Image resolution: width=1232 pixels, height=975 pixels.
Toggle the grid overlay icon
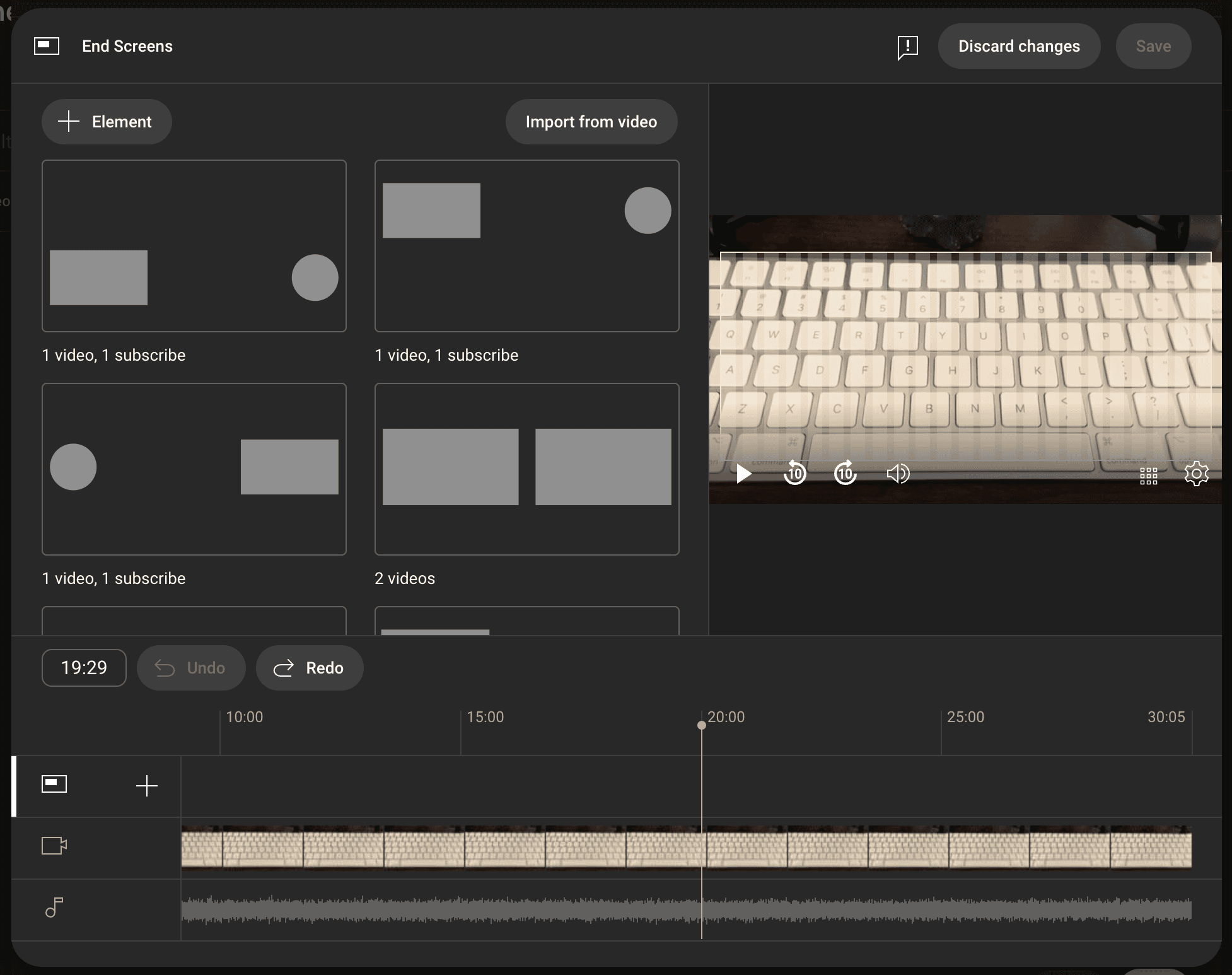(x=1149, y=476)
